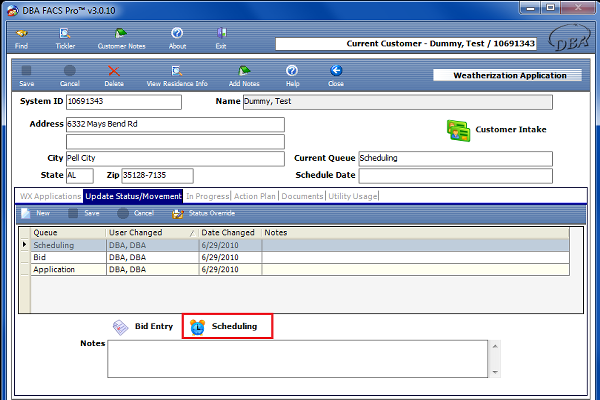Viewport: 600px width, 400px height.
Task: Minimize the DBA FACS Pro window
Action: pos(530,8)
